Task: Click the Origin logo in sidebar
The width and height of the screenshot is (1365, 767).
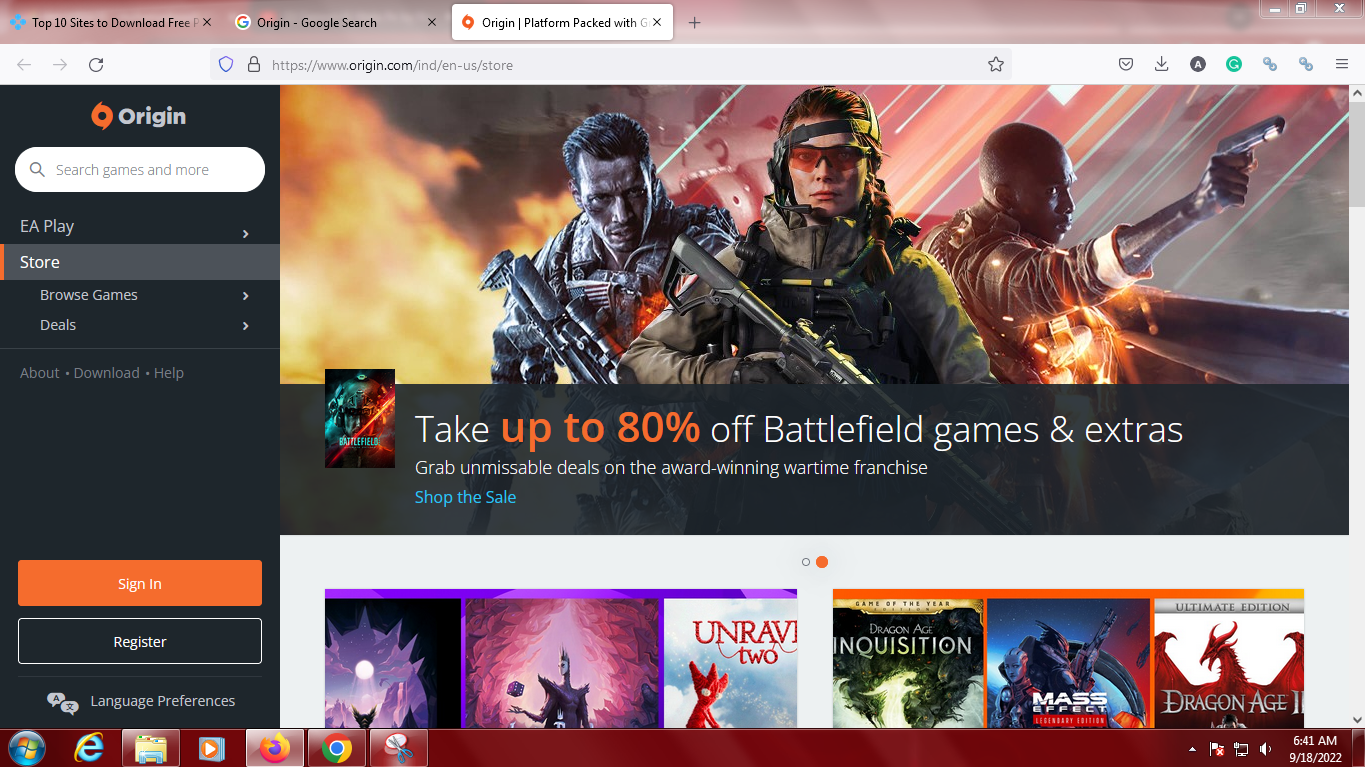Action: 139,116
